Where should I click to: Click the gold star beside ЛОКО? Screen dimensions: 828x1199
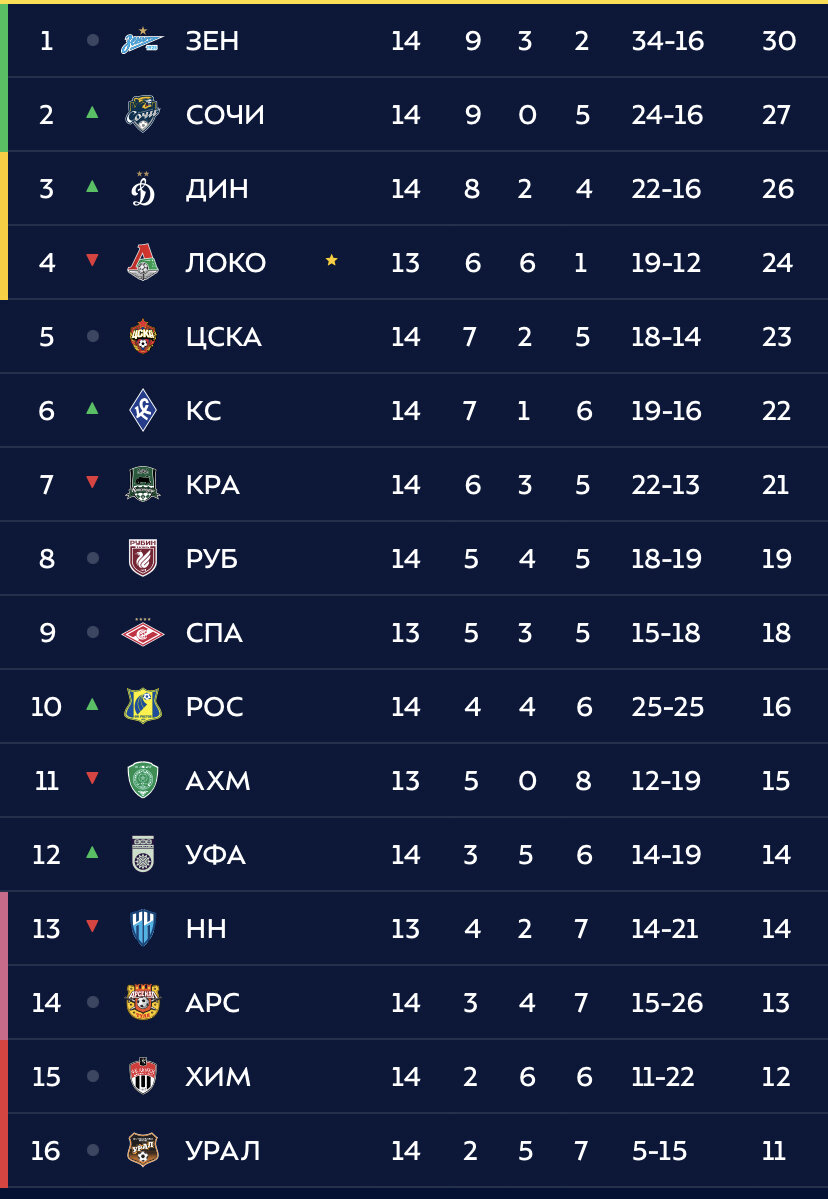click(331, 260)
